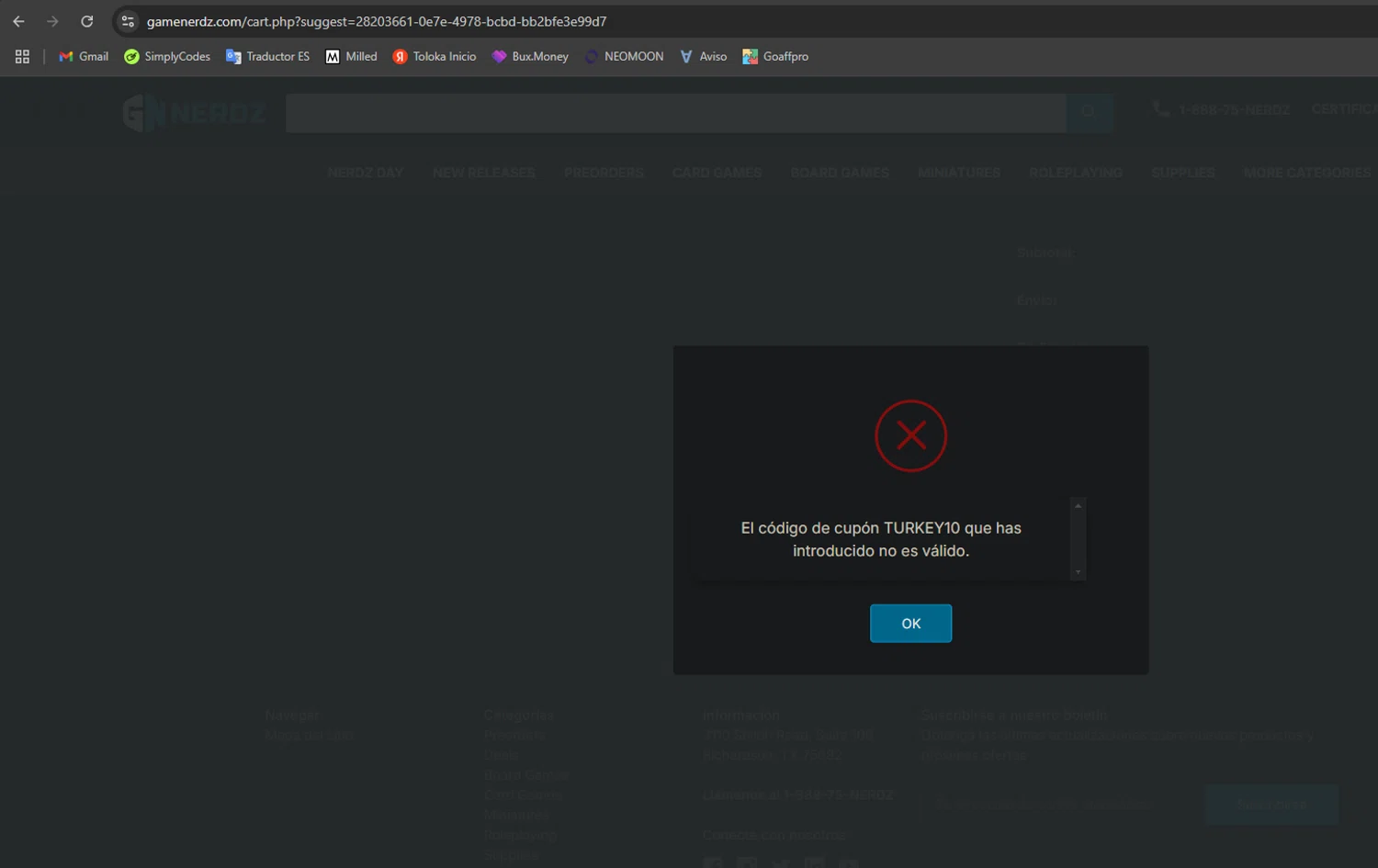The image size is (1378, 868).
Task: Open the NEW RELEASES menu item
Action: (484, 173)
